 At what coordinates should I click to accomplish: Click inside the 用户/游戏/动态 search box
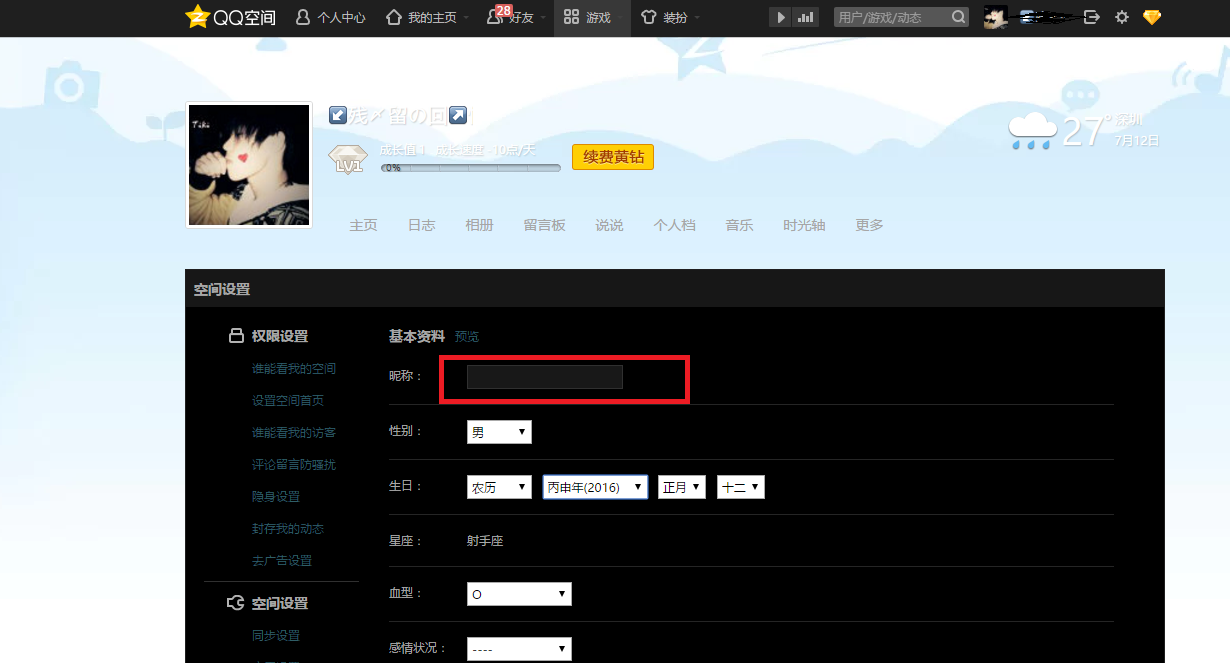pos(890,17)
